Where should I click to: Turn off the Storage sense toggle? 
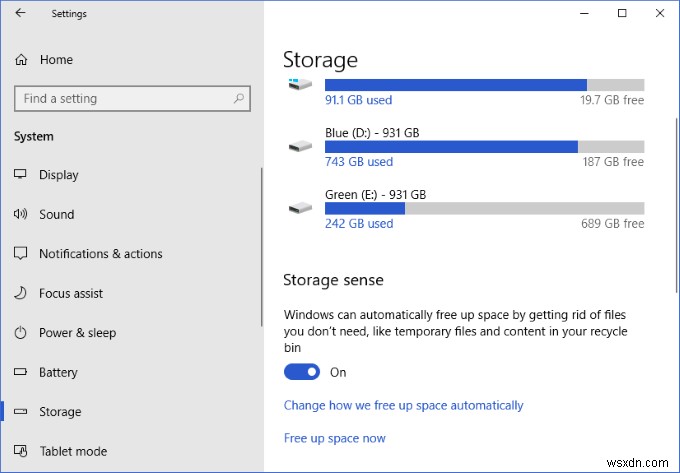[x=302, y=372]
